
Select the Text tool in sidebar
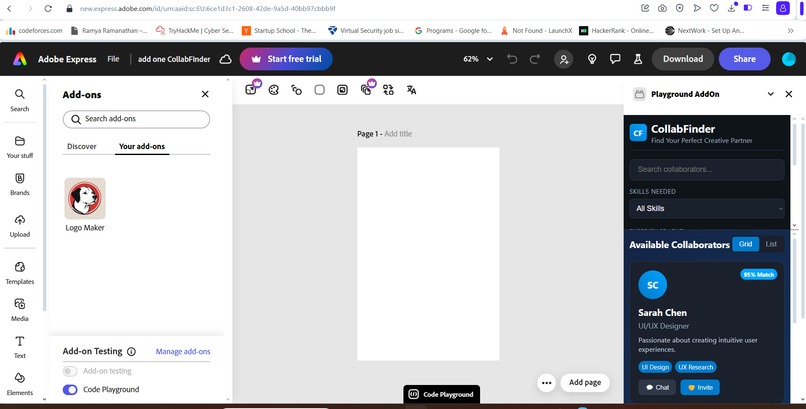click(x=20, y=347)
